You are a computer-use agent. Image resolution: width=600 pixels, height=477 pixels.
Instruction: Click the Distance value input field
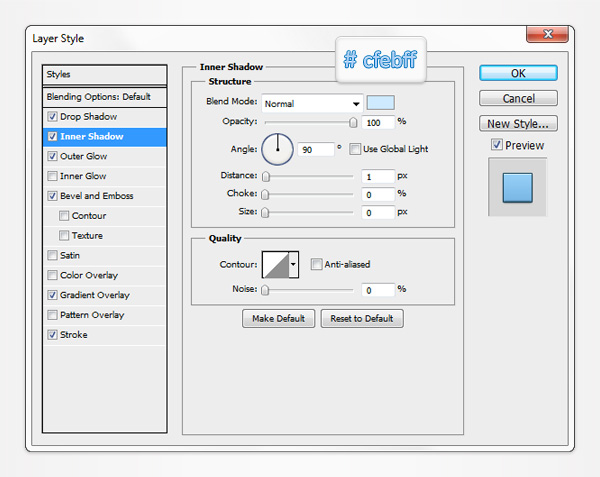377,176
